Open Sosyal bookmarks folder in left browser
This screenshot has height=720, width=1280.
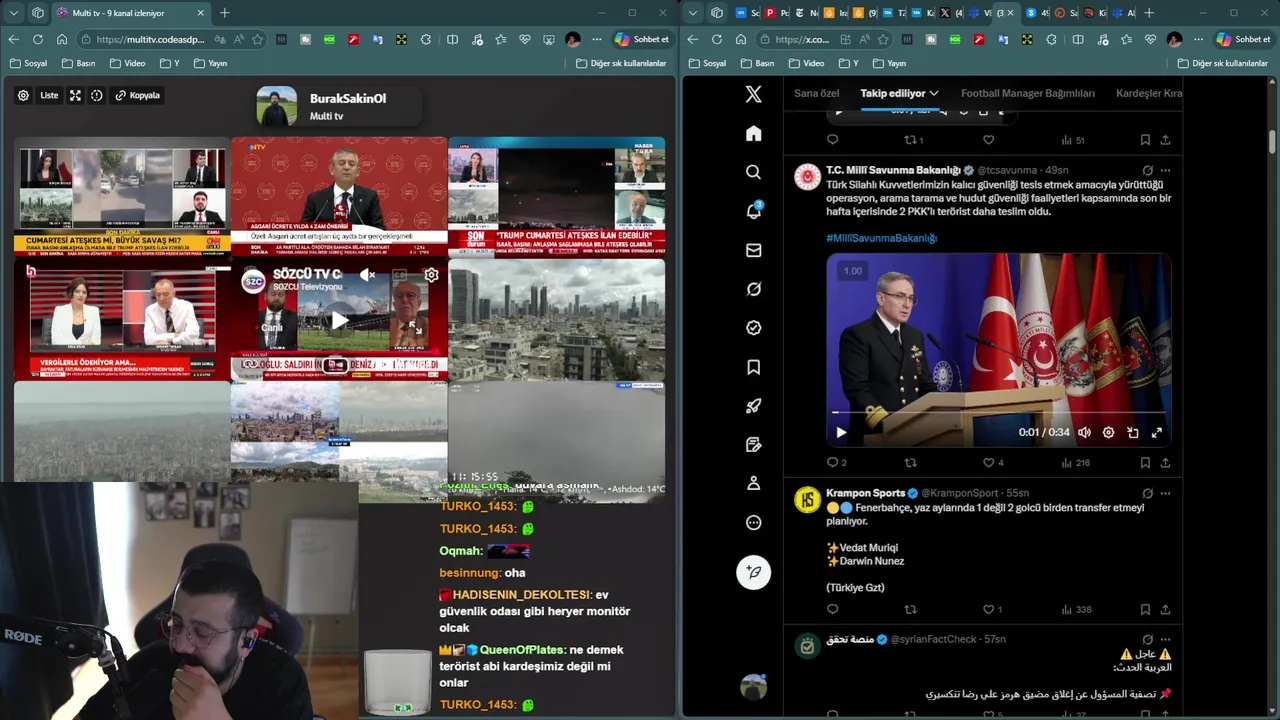click(x=29, y=63)
